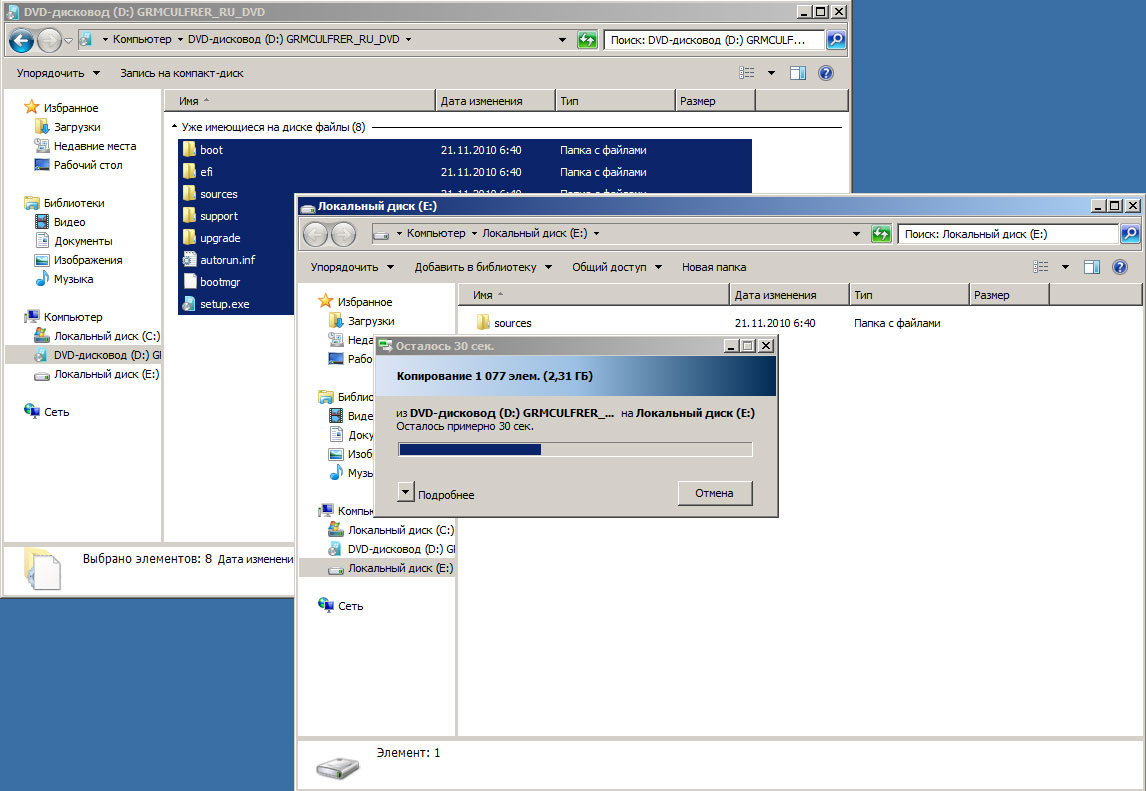Click Отмена button in copy dialog
The image size is (1146, 791).
click(714, 493)
